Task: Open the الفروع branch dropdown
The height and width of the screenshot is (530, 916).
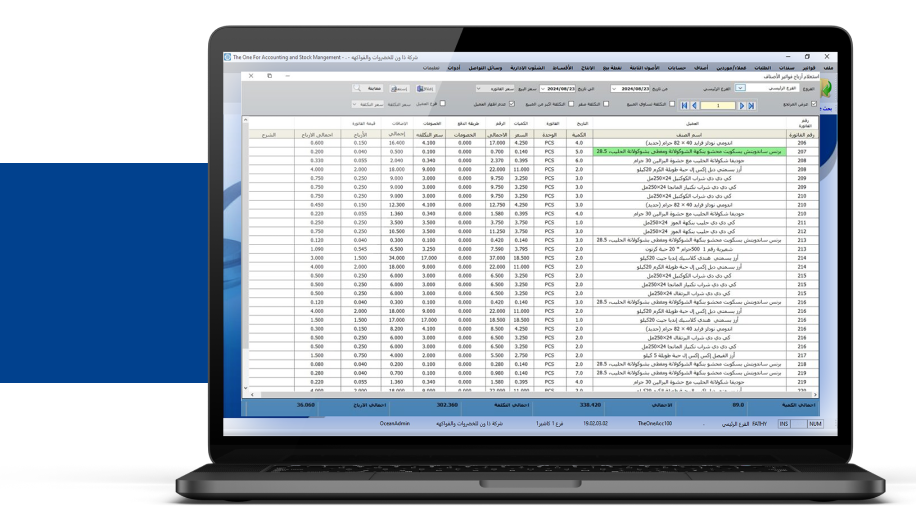Action: [x=740, y=88]
